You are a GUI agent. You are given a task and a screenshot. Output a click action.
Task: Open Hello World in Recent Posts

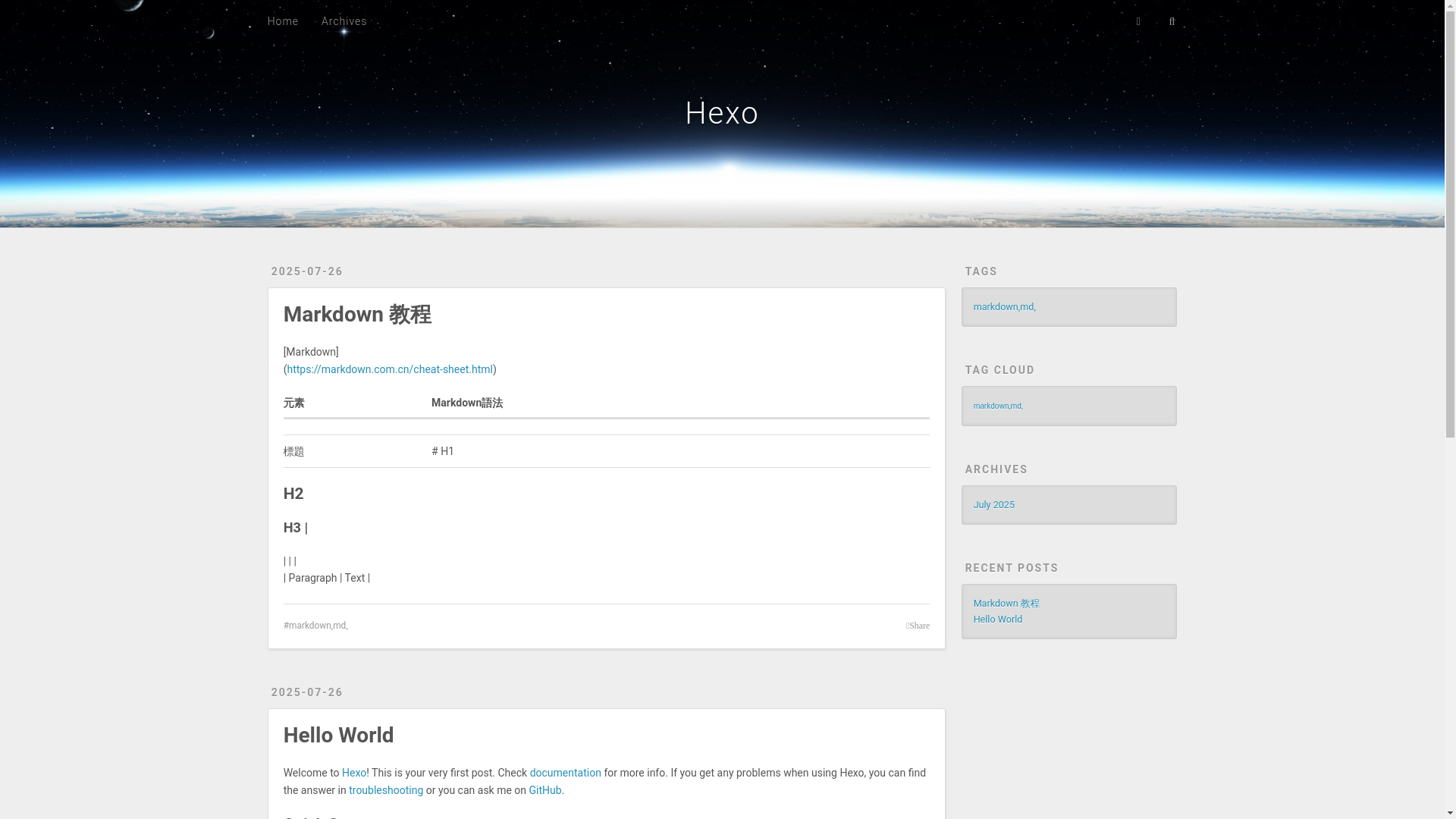tap(998, 619)
